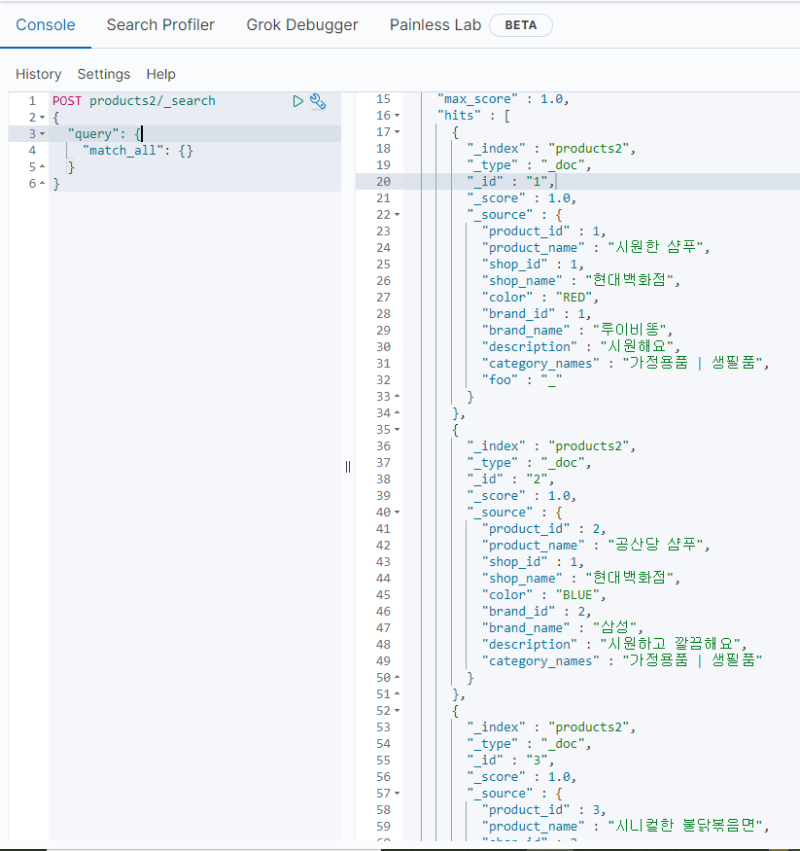This screenshot has height=851, width=800.
Task: Click the green send request play icon
Action: coord(298,101)
